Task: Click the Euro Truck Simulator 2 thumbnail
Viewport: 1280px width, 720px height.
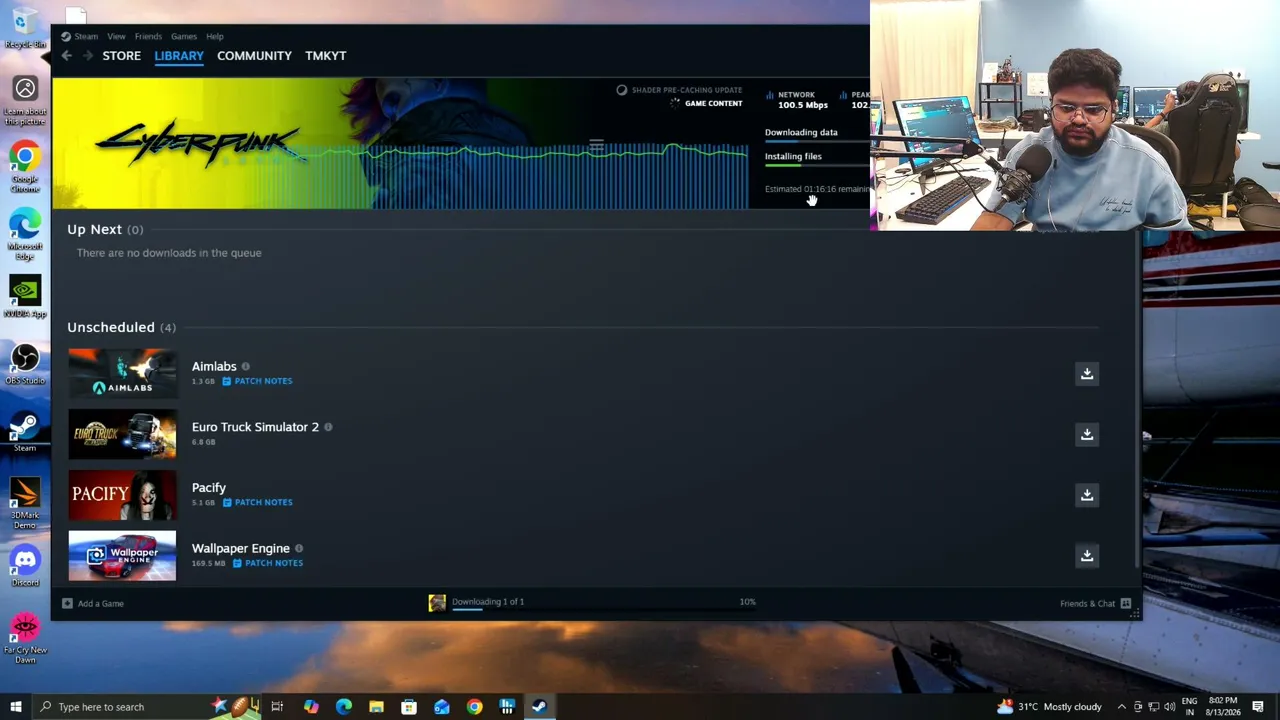Action: pyautogui.click(x=122, y=434)
